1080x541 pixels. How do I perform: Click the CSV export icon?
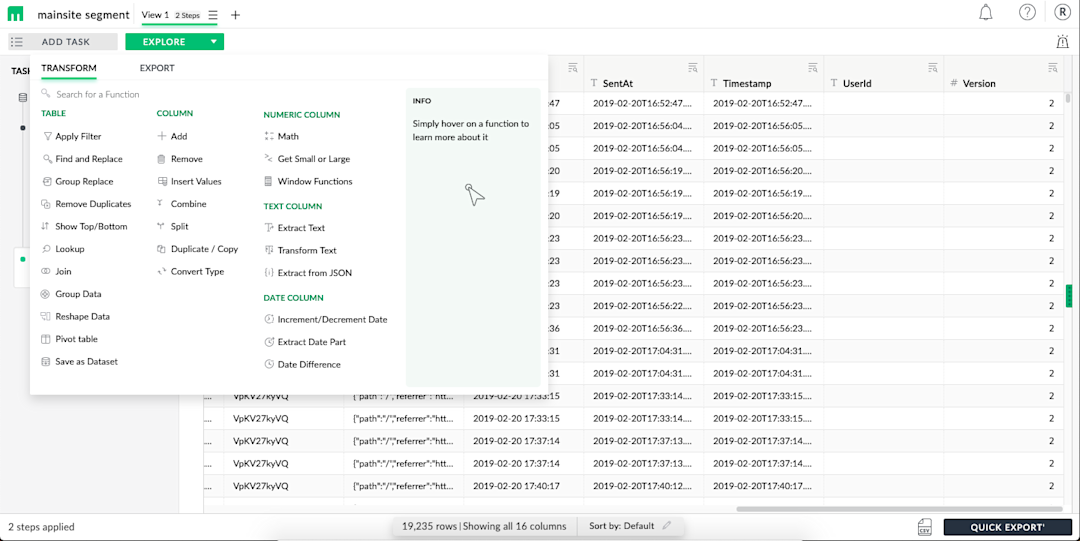[925, 527]
